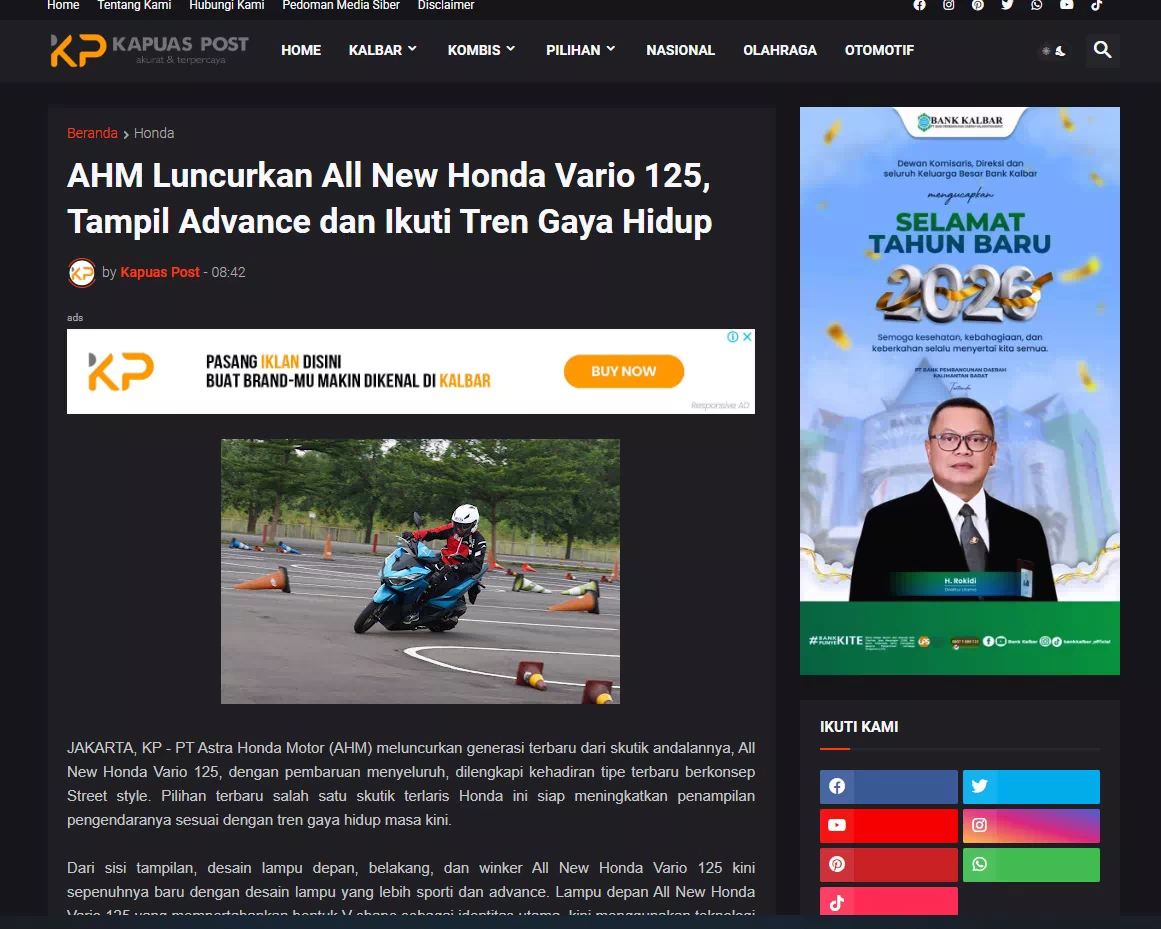The height and width of the screenshot is (929, 1161).
Task: Open Bank Kalbar Selamat Tahun Baru ad
Action: click(x=960, y=391)
